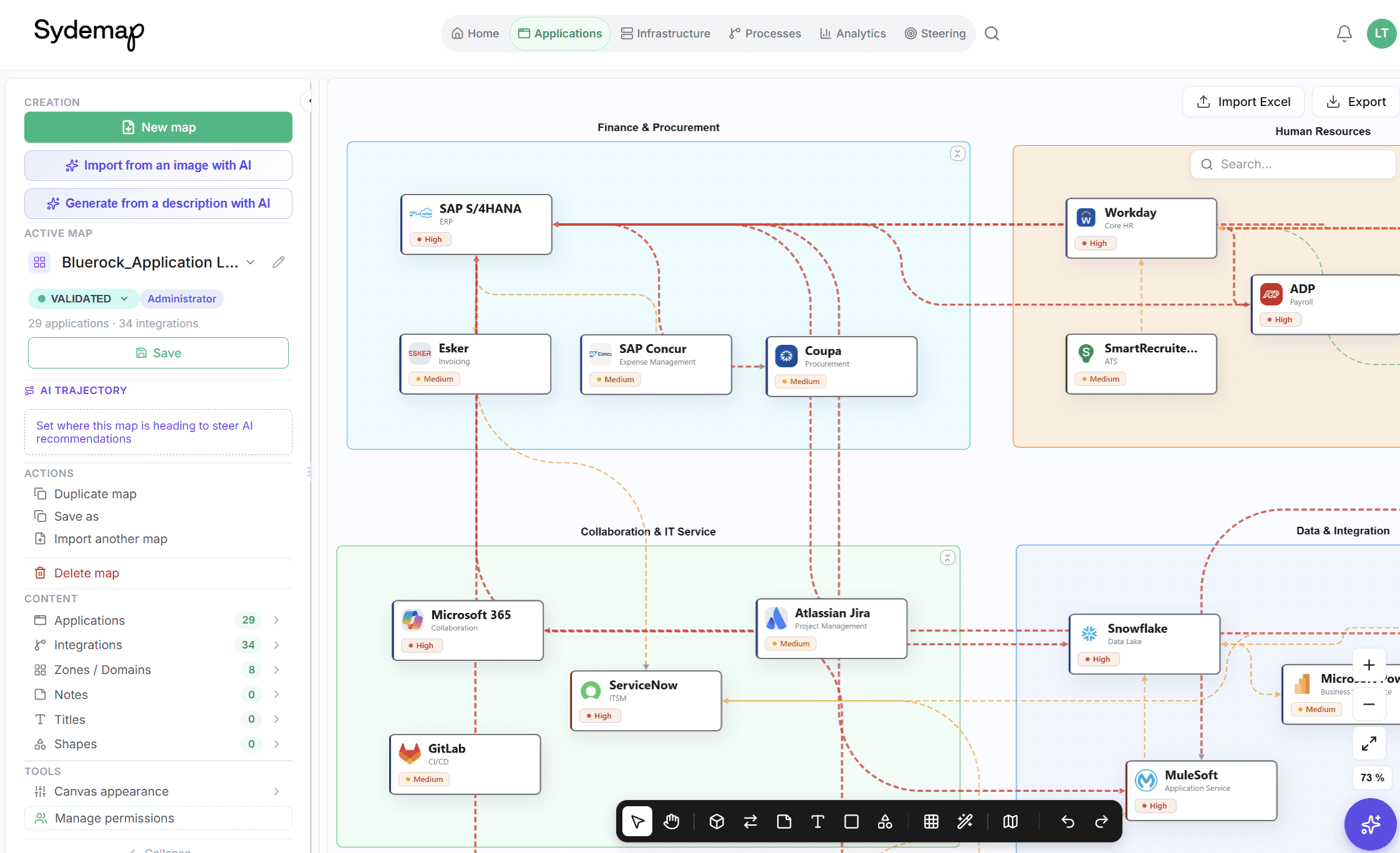This screenshot has height=853, width=1400.
Task: Go to the Analytics tab
Action: coord(852,34)
